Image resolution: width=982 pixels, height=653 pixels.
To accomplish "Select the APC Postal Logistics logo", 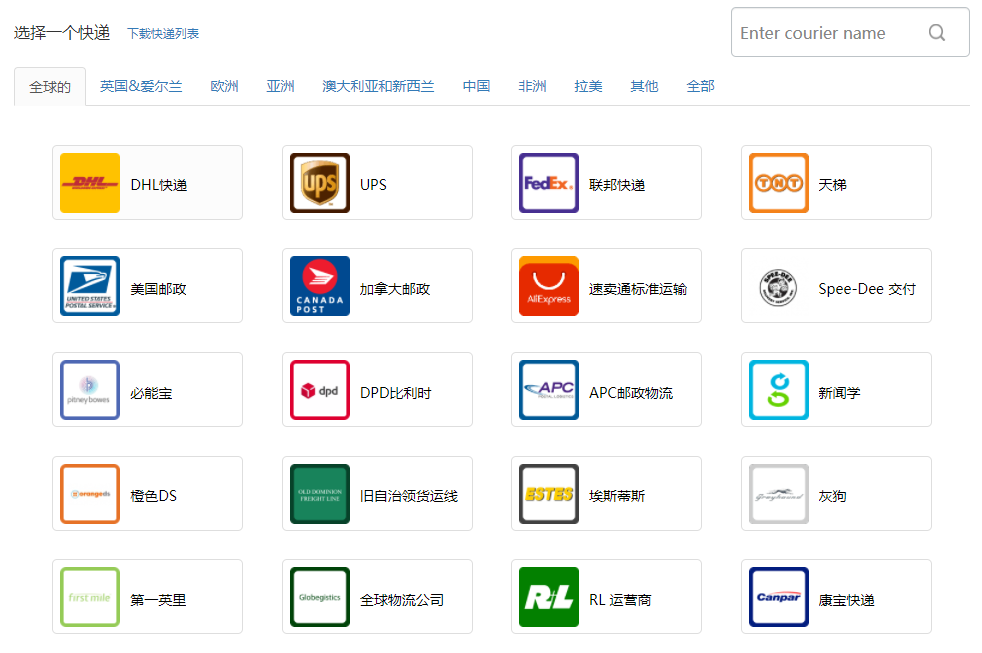I will point(549,390).
